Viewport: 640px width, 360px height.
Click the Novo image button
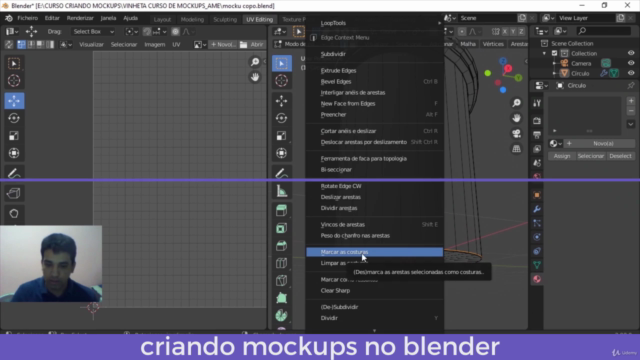(223, 44)
